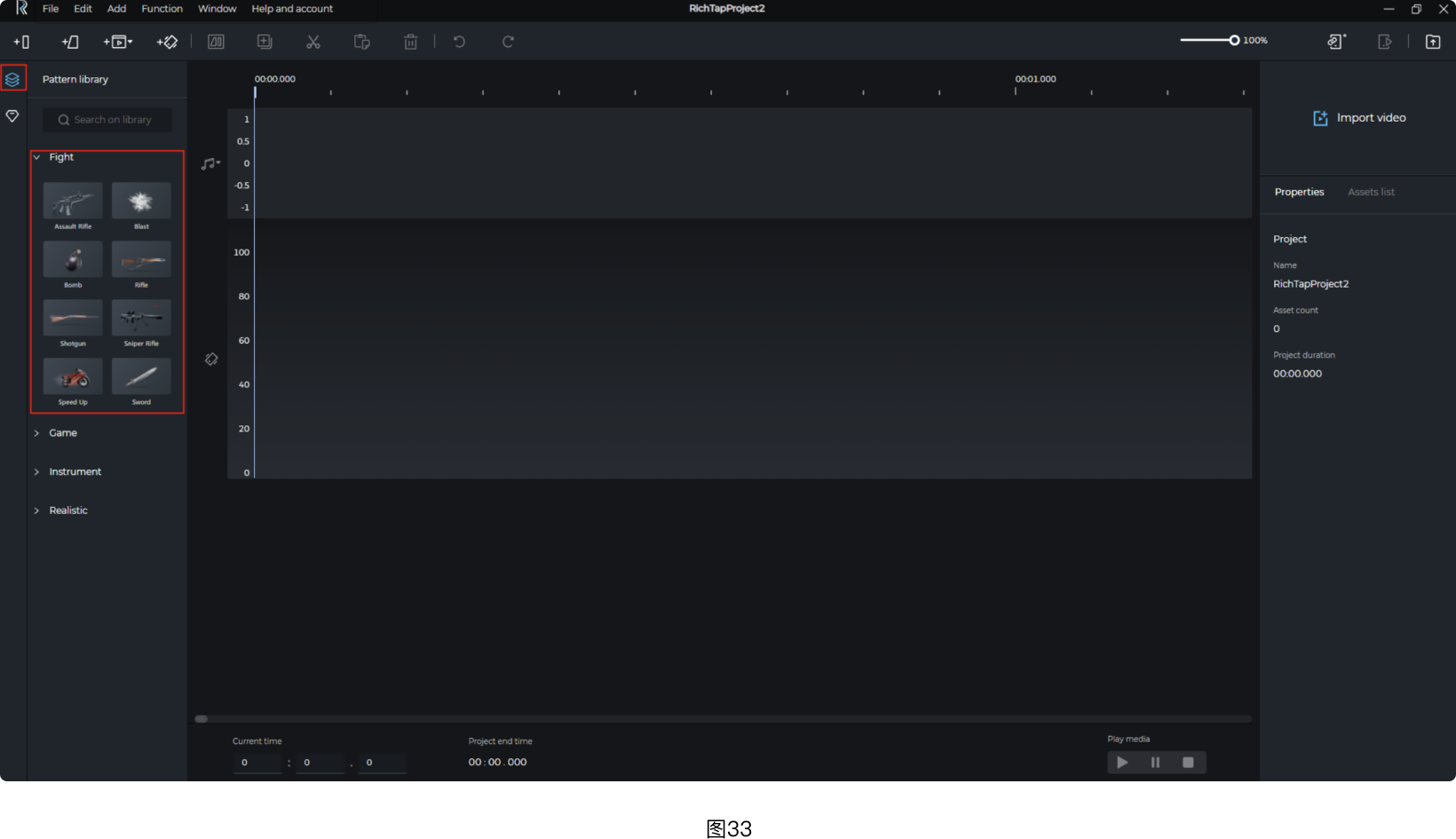The width and height of the screenshot is (1456, 839).
Task: Export the project via the export icon
Action: pos(1433,41)
